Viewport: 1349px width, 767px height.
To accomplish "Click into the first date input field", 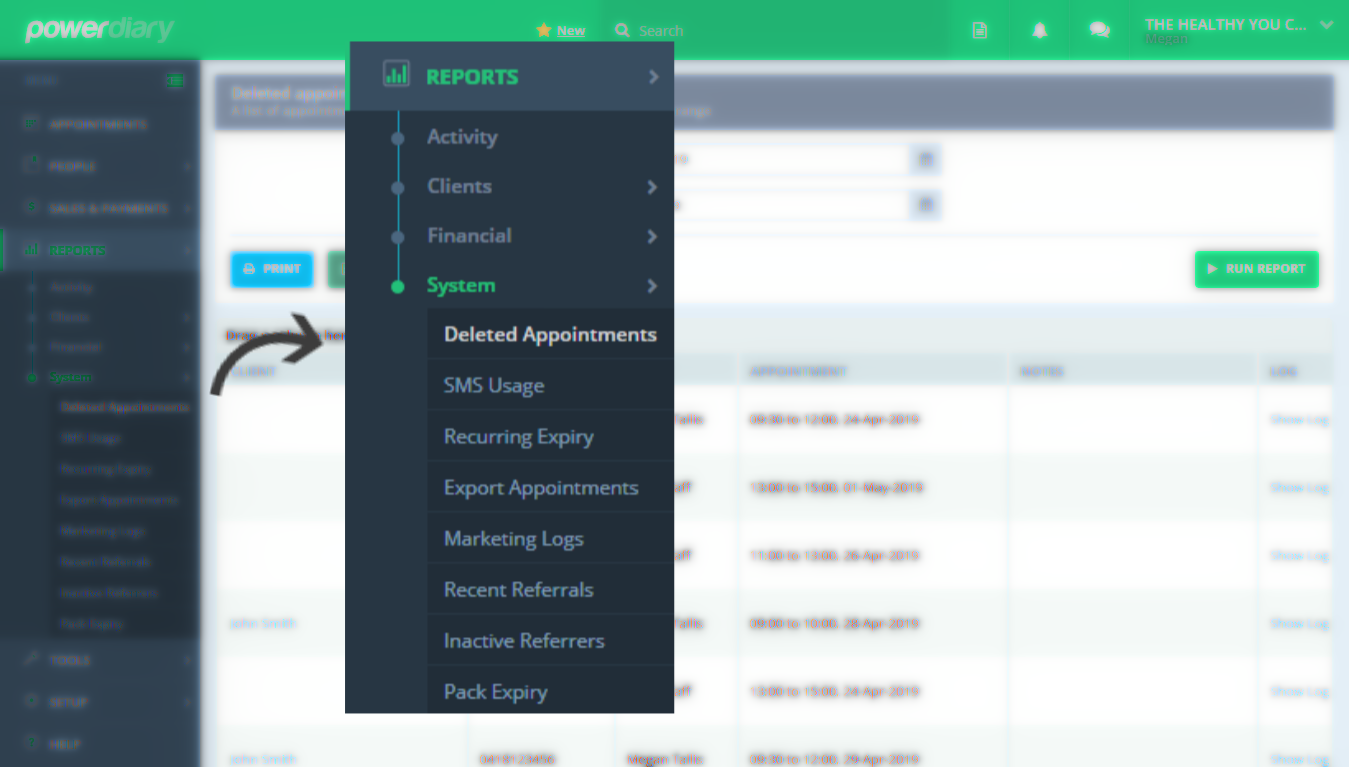I will click(x=792, y=159).
